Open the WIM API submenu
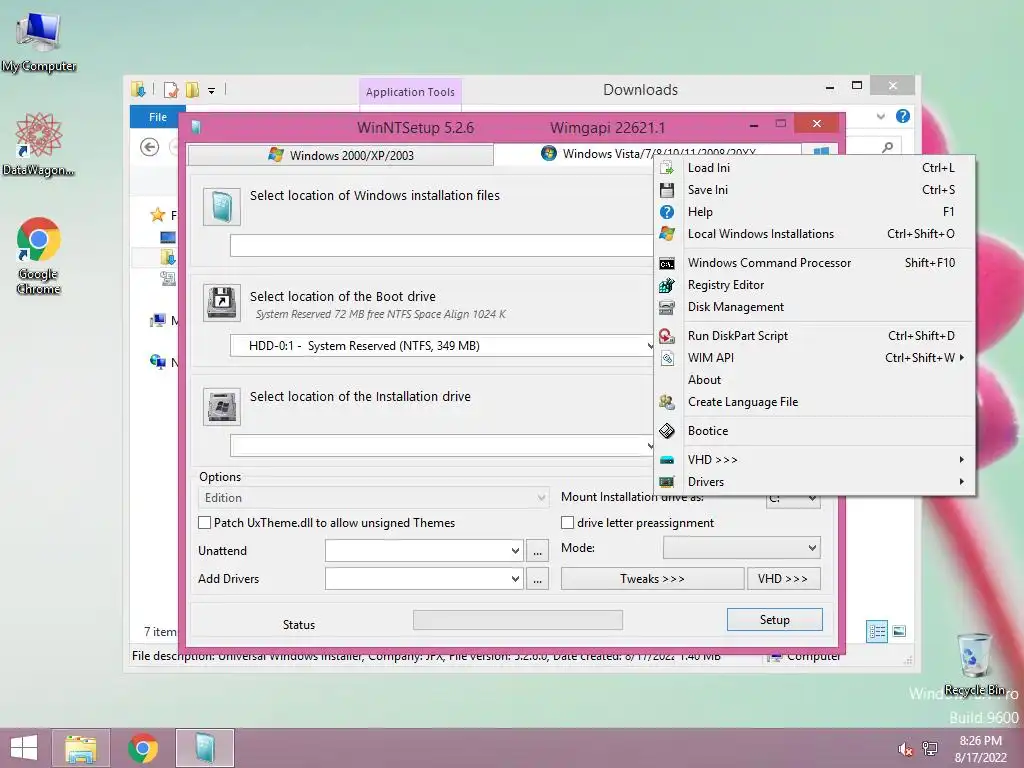Viewport: 1024px width, 768px height. [x=815, y=358]
